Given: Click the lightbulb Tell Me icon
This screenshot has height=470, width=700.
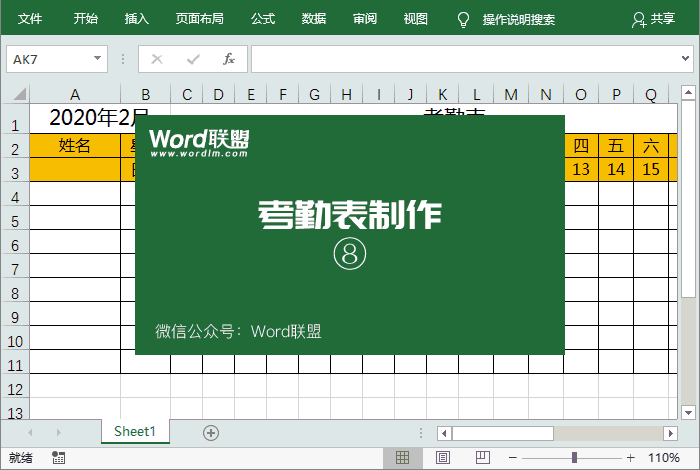Looking at the screenshot, I should coord(463,20).
